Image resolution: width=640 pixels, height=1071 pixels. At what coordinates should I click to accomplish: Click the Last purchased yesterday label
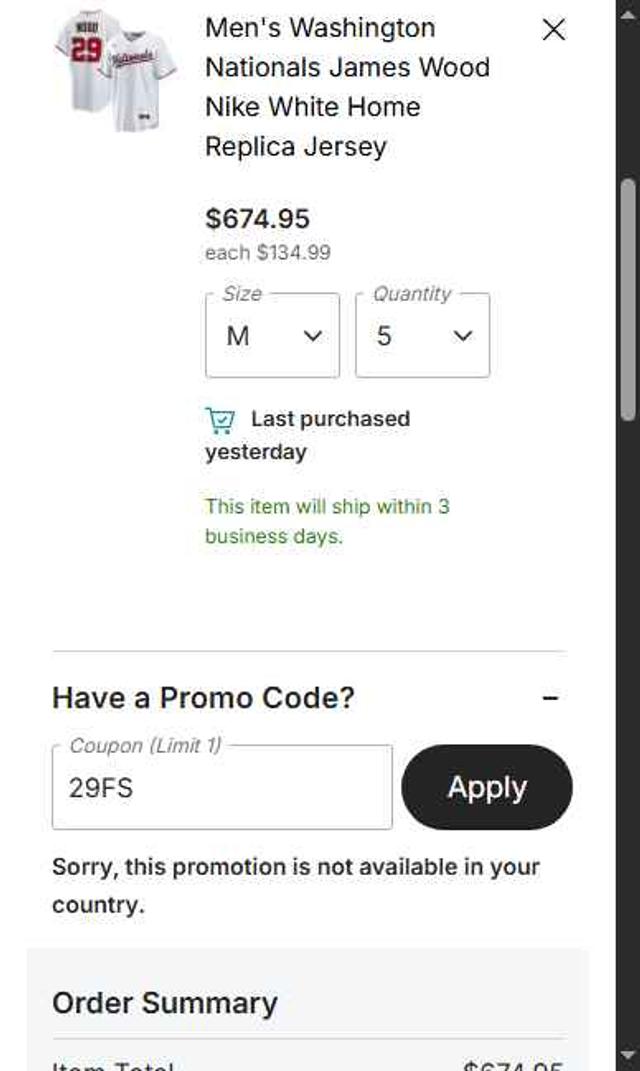(x=310, y=435)
